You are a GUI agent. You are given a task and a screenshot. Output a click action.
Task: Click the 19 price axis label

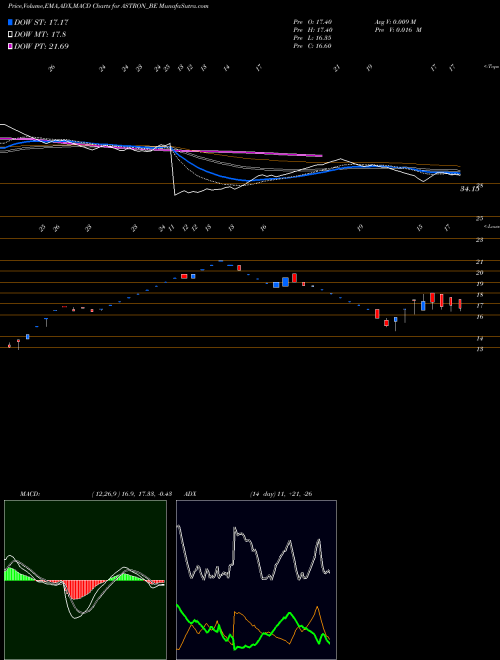479,284
